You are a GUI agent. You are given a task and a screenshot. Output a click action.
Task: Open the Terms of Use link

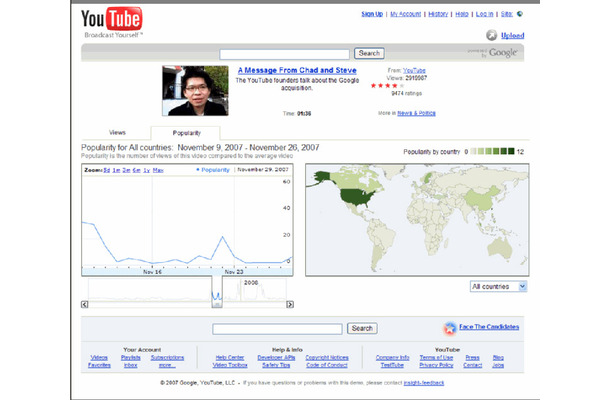[436, 358]
